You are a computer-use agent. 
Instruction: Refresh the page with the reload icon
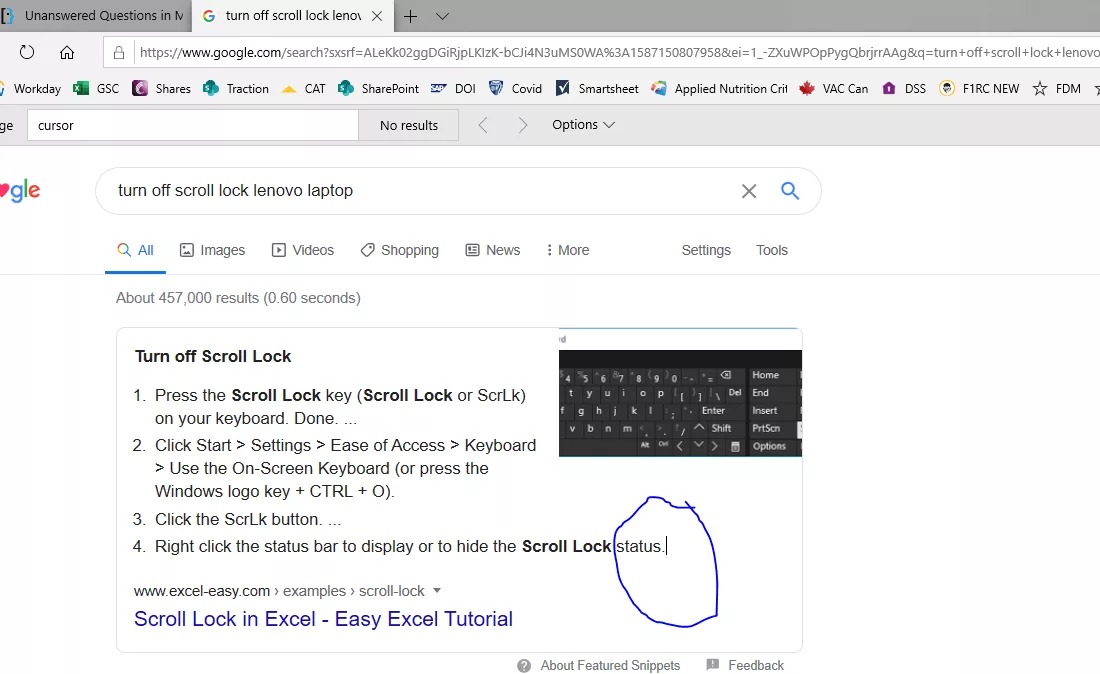coord(27,52)
